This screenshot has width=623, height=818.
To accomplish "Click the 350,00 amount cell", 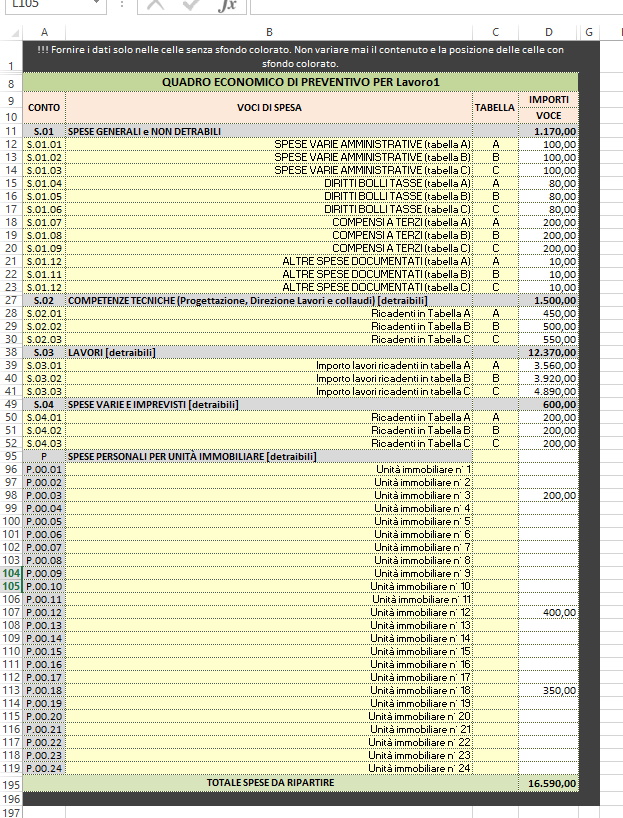I will pyautogui.click(x=548, y=691).
